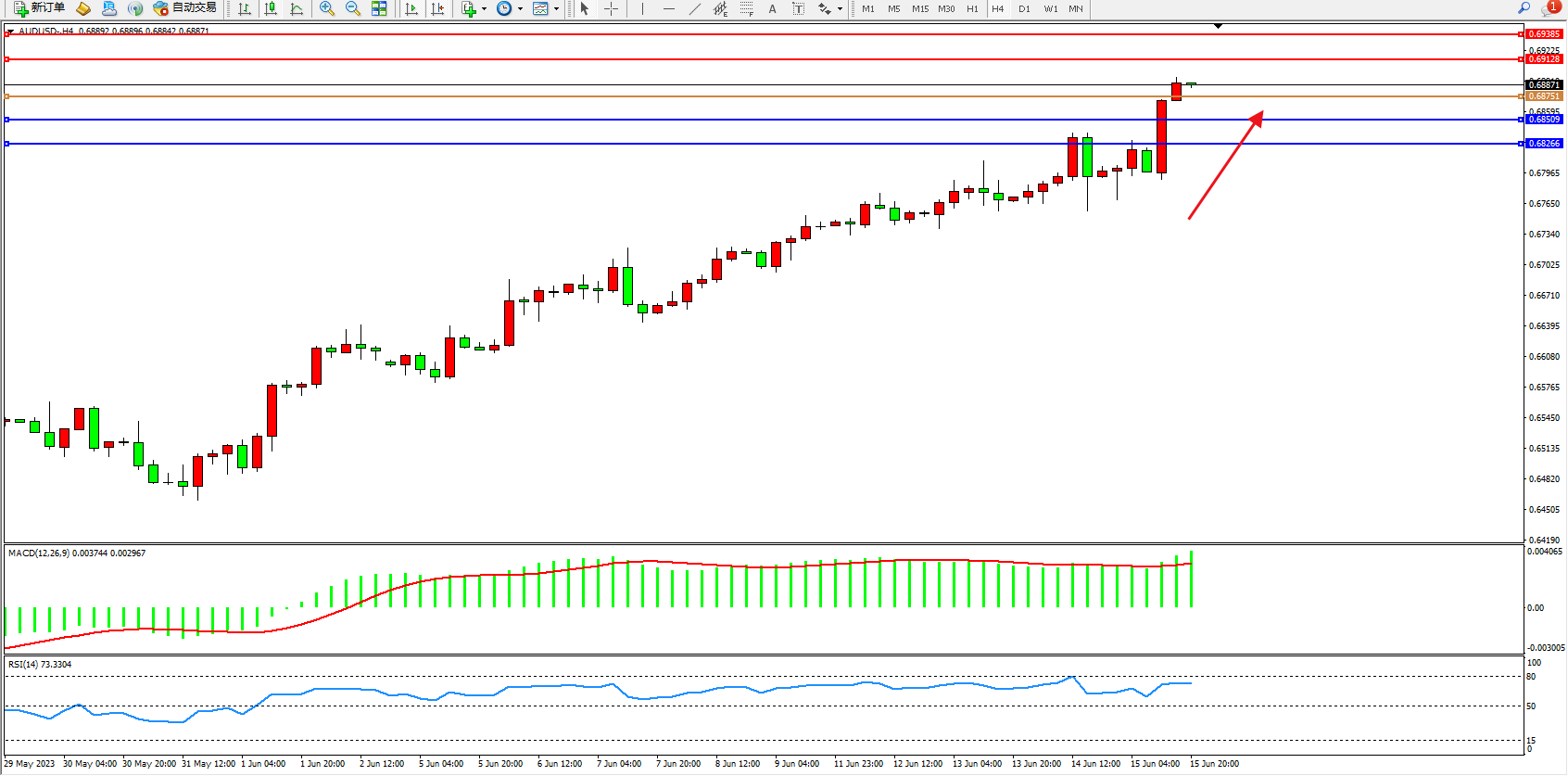
Task: Click the tile windows icon
Action: tap(379, 8)
